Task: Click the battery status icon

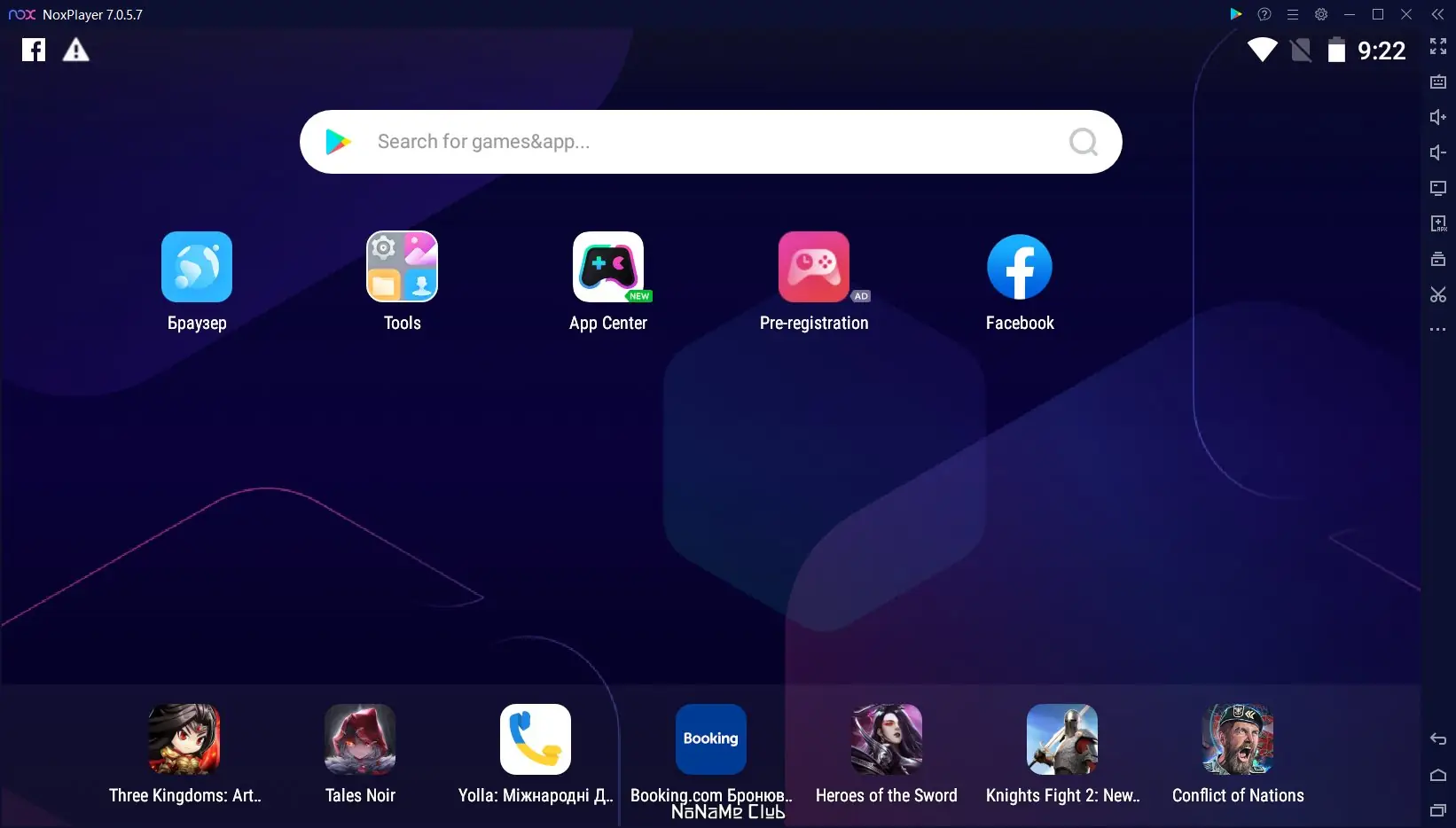Action: tap(1336, 50)
